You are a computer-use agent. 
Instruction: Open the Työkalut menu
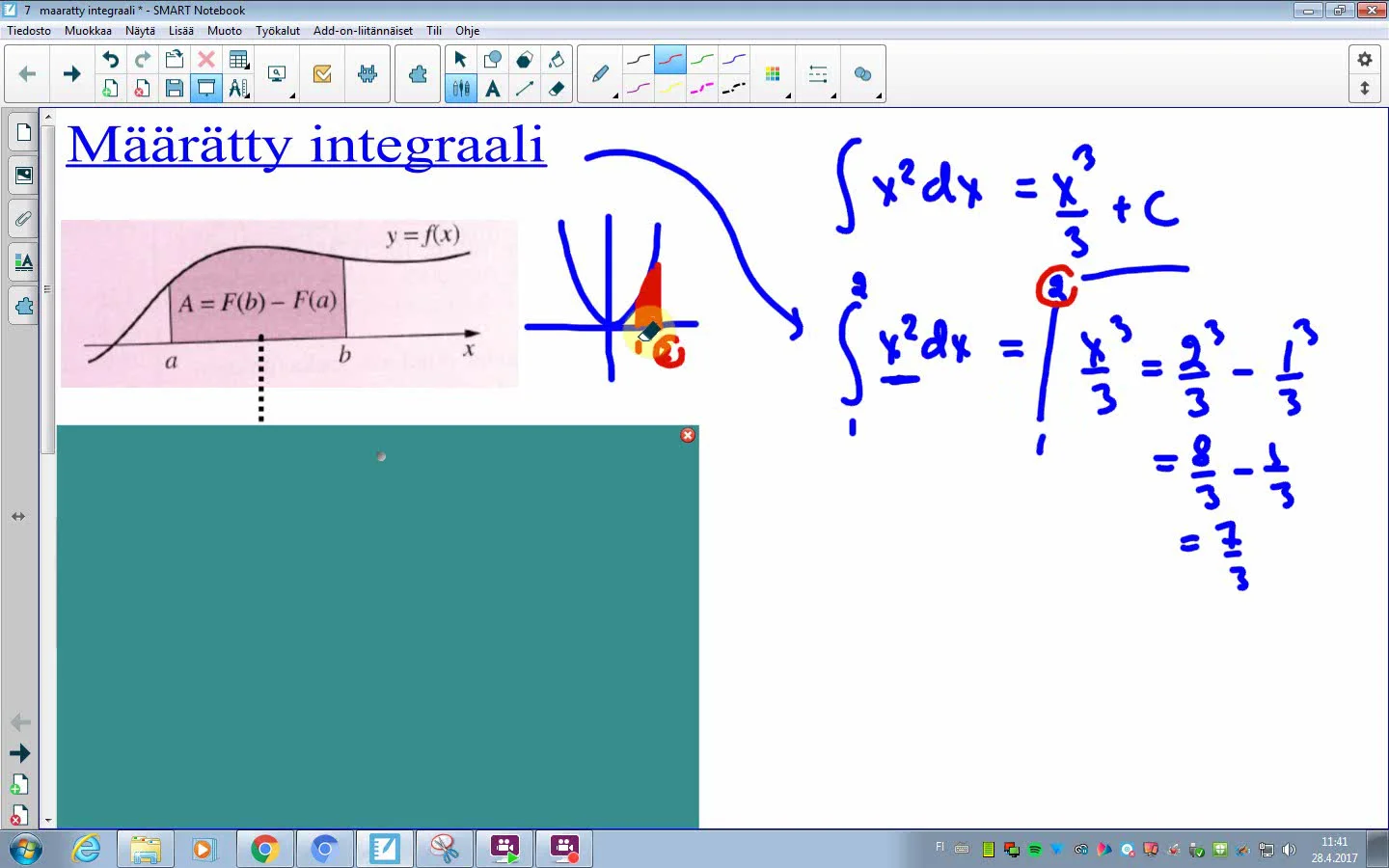[x=278, y=31]
